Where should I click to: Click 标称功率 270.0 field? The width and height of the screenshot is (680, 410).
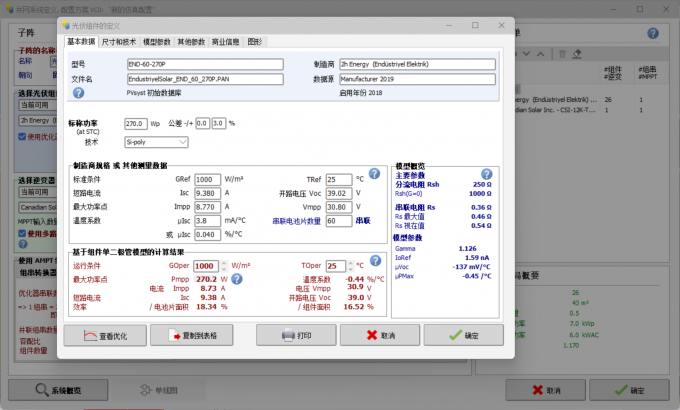136,124
